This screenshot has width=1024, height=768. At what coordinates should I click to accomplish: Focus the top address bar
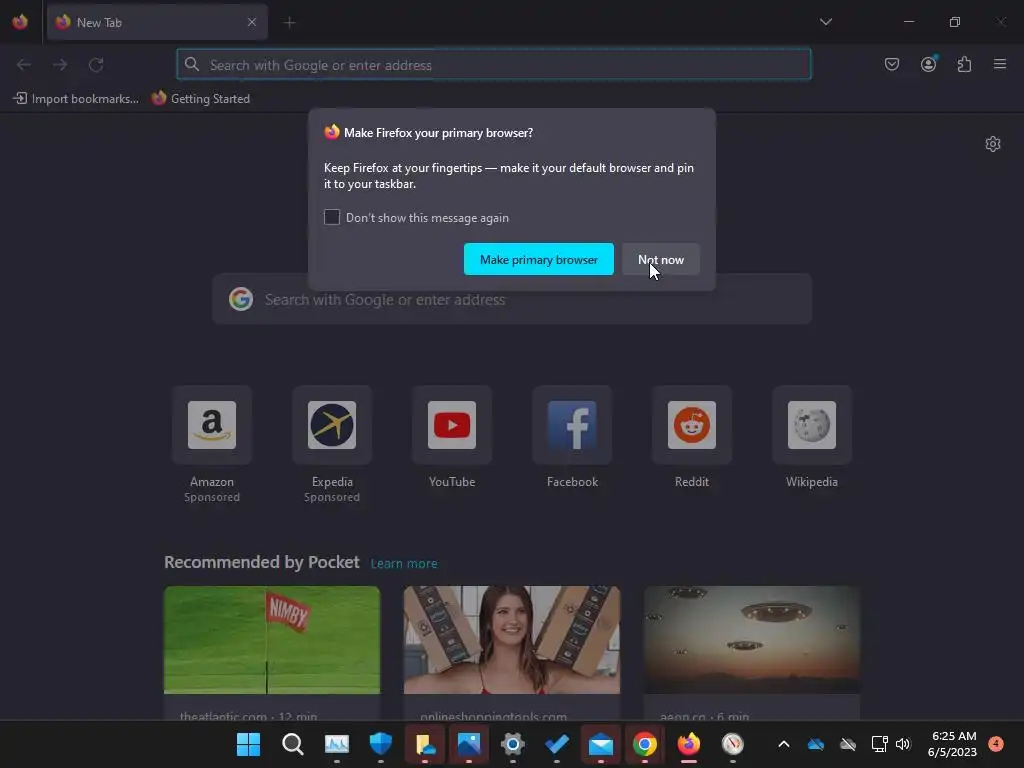click(x=494, y=65)
